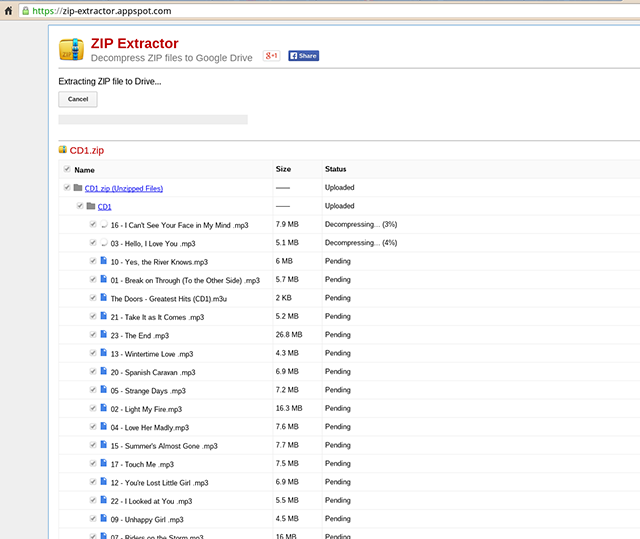The width and height of the screenshot is (640, 539).
Task: Click file name 17 - Touch Me .mp3
Action: pyautogui.click(x=142, y=464)
